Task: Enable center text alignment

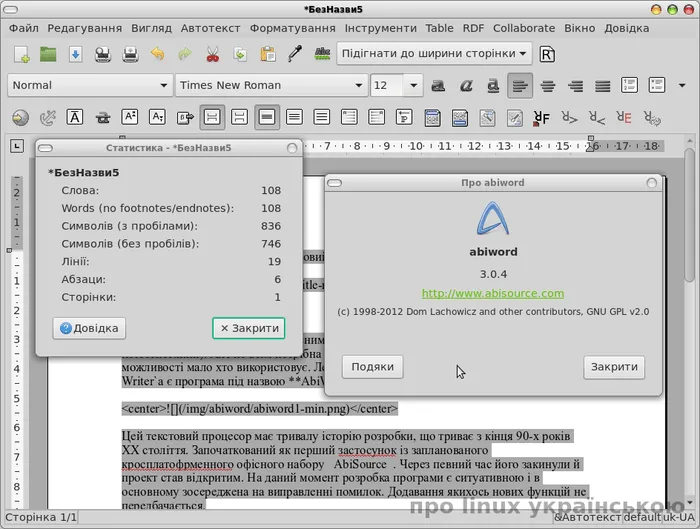Action: (x=548, y=85)
